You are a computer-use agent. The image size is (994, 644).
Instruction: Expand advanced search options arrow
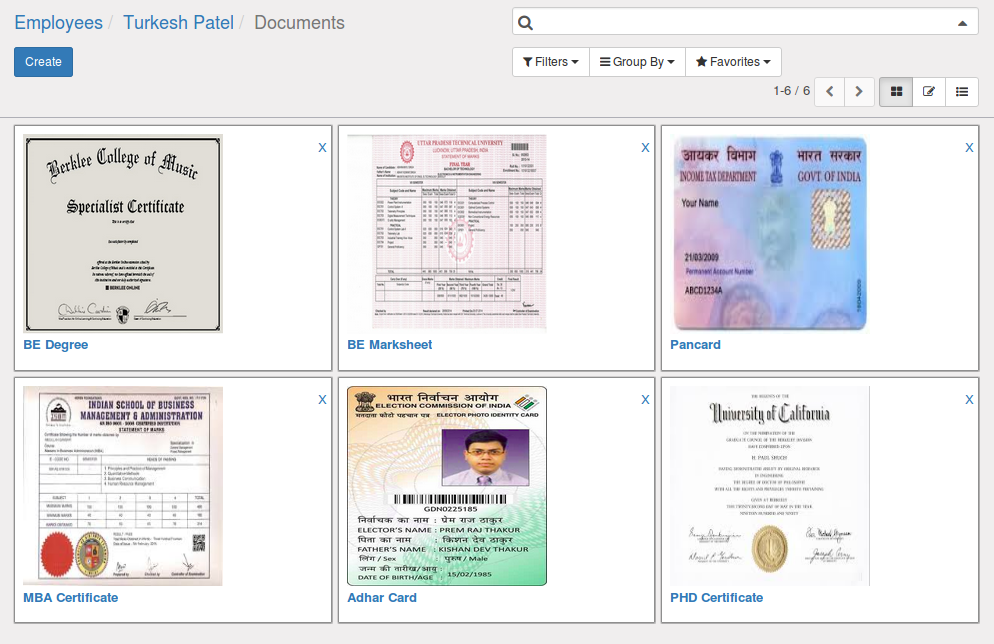962,23
